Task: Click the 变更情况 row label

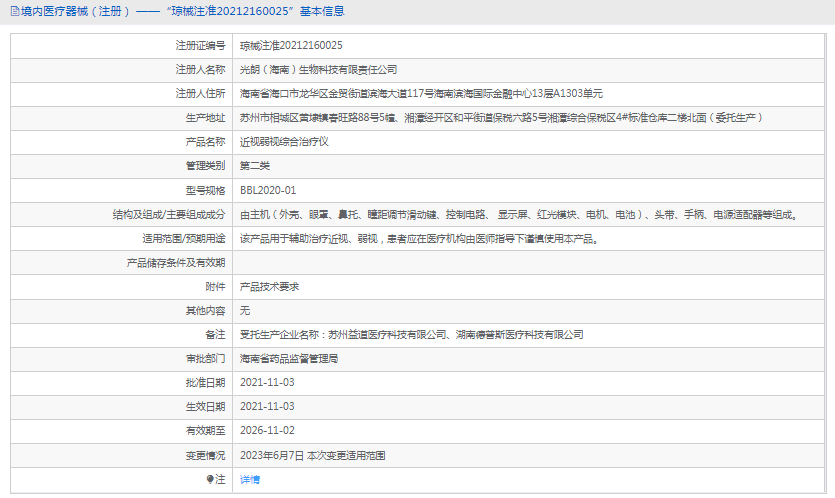Action: coord(206,455)
